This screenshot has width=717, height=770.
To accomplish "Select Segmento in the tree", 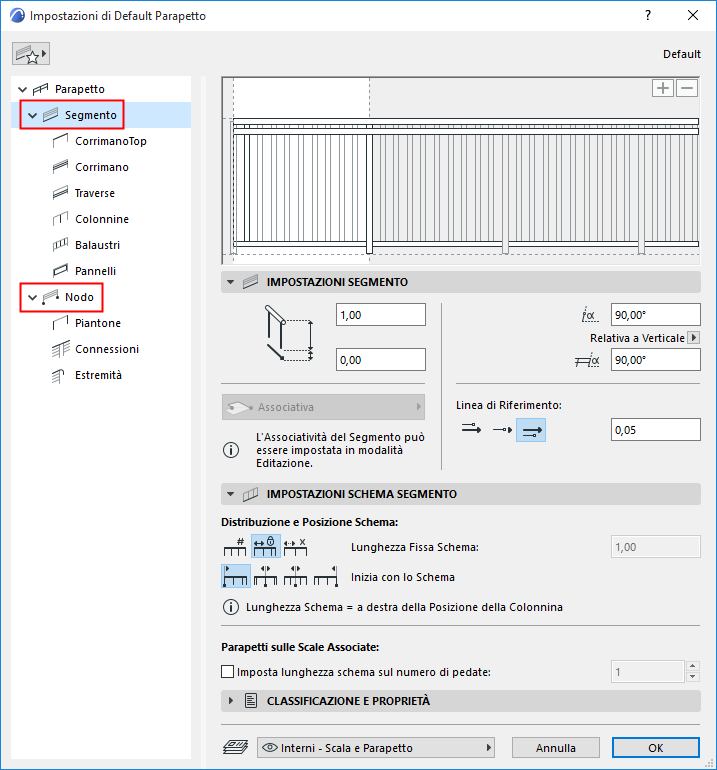I will [x=91, y=115].
